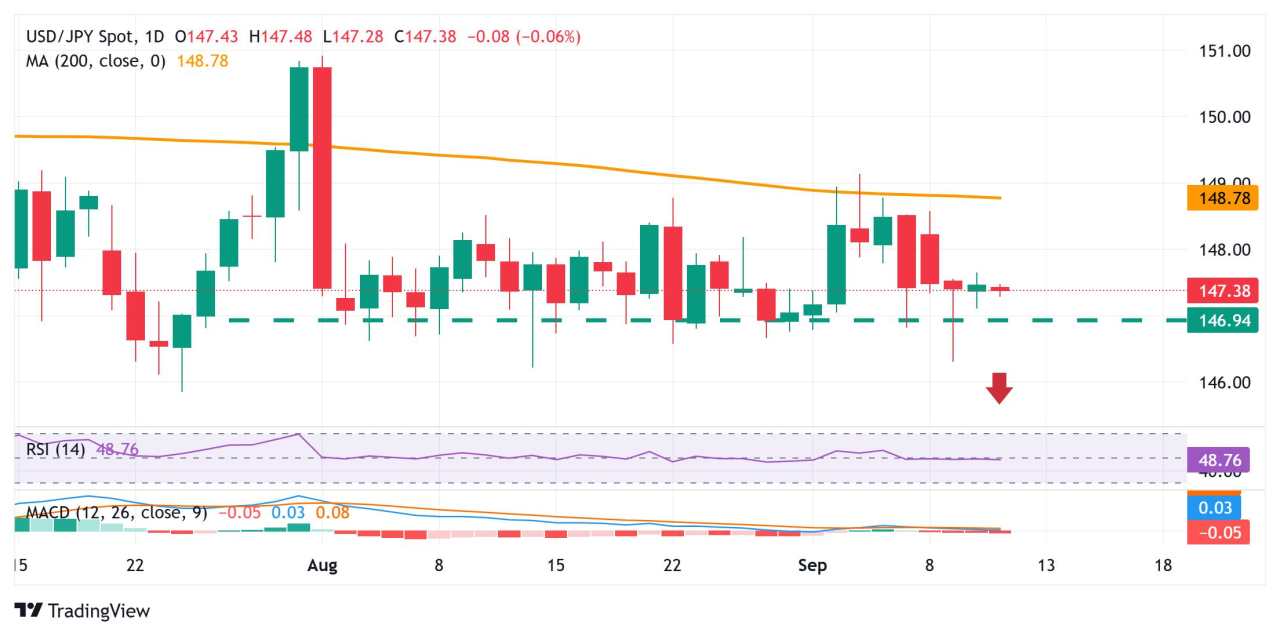Click the red 147.38 current price label
Image resolution: width=1280 pixels, height=636 pixels.
coord(1222,291)
